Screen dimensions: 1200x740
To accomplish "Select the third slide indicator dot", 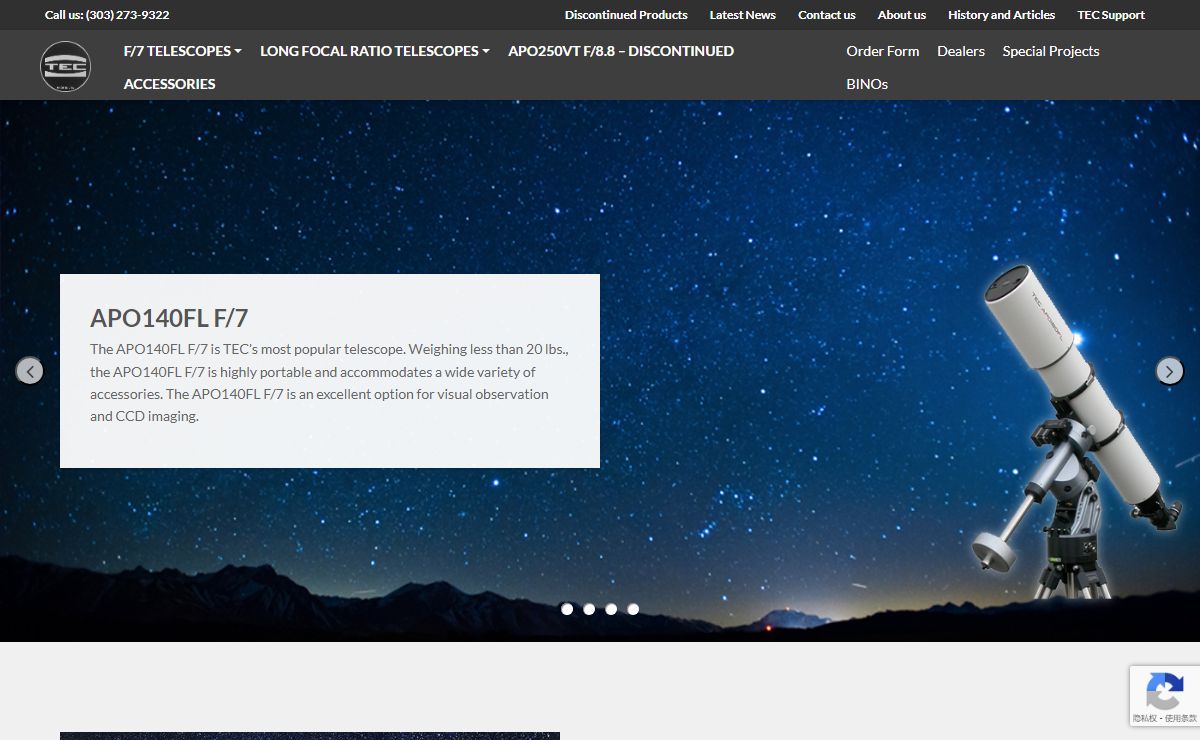I will pos(611,609).
